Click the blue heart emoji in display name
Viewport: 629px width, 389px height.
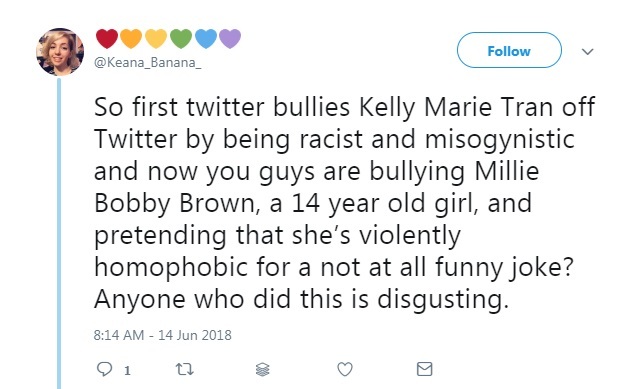206,38
